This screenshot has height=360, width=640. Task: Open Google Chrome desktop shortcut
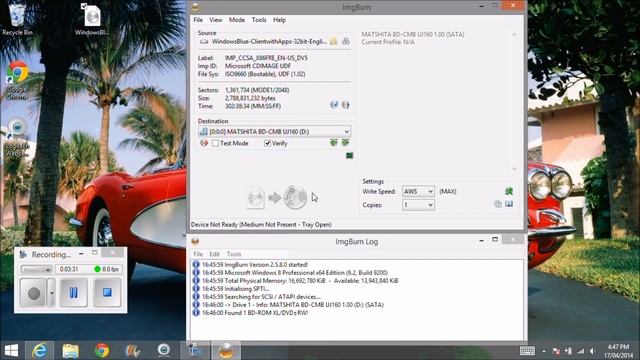pos(17,80)
